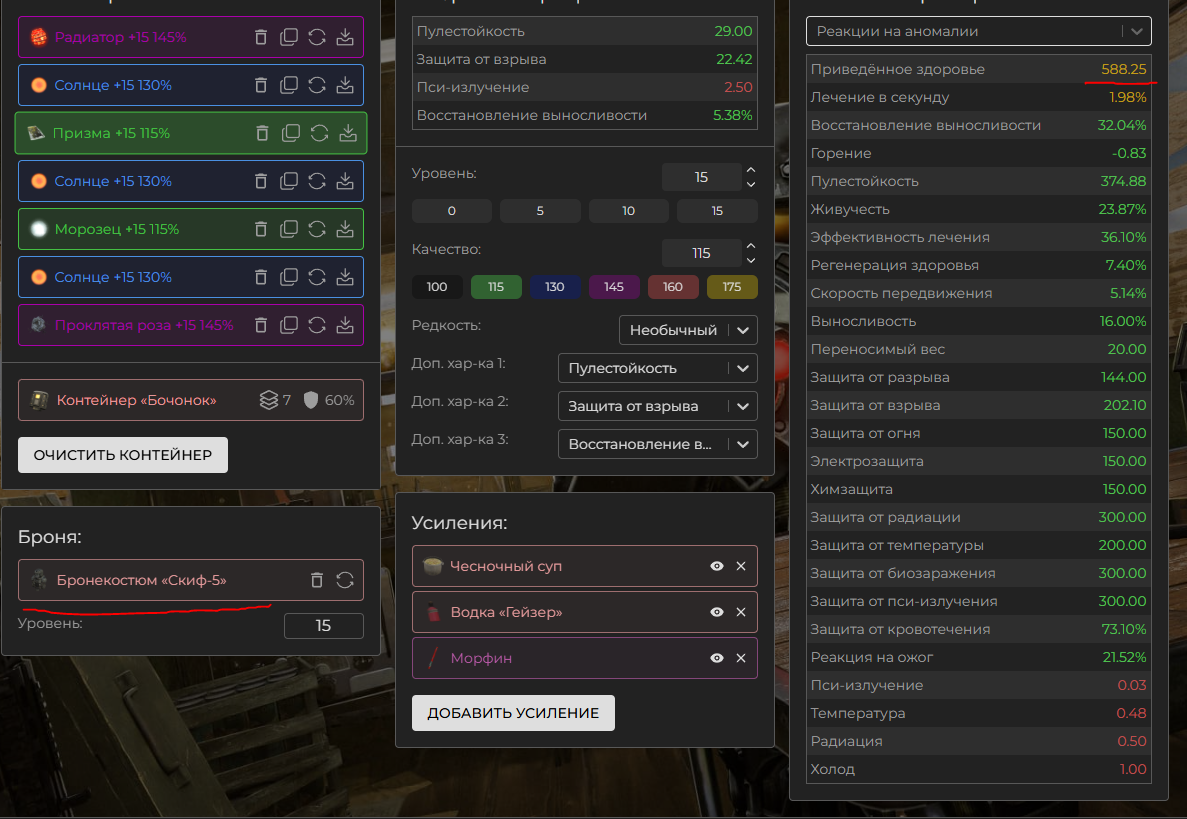The height and width of the screenshot is (819, 1187).
Task: Delete the Радиатор +15 145% artifact
Action: [x=261, y=37]
